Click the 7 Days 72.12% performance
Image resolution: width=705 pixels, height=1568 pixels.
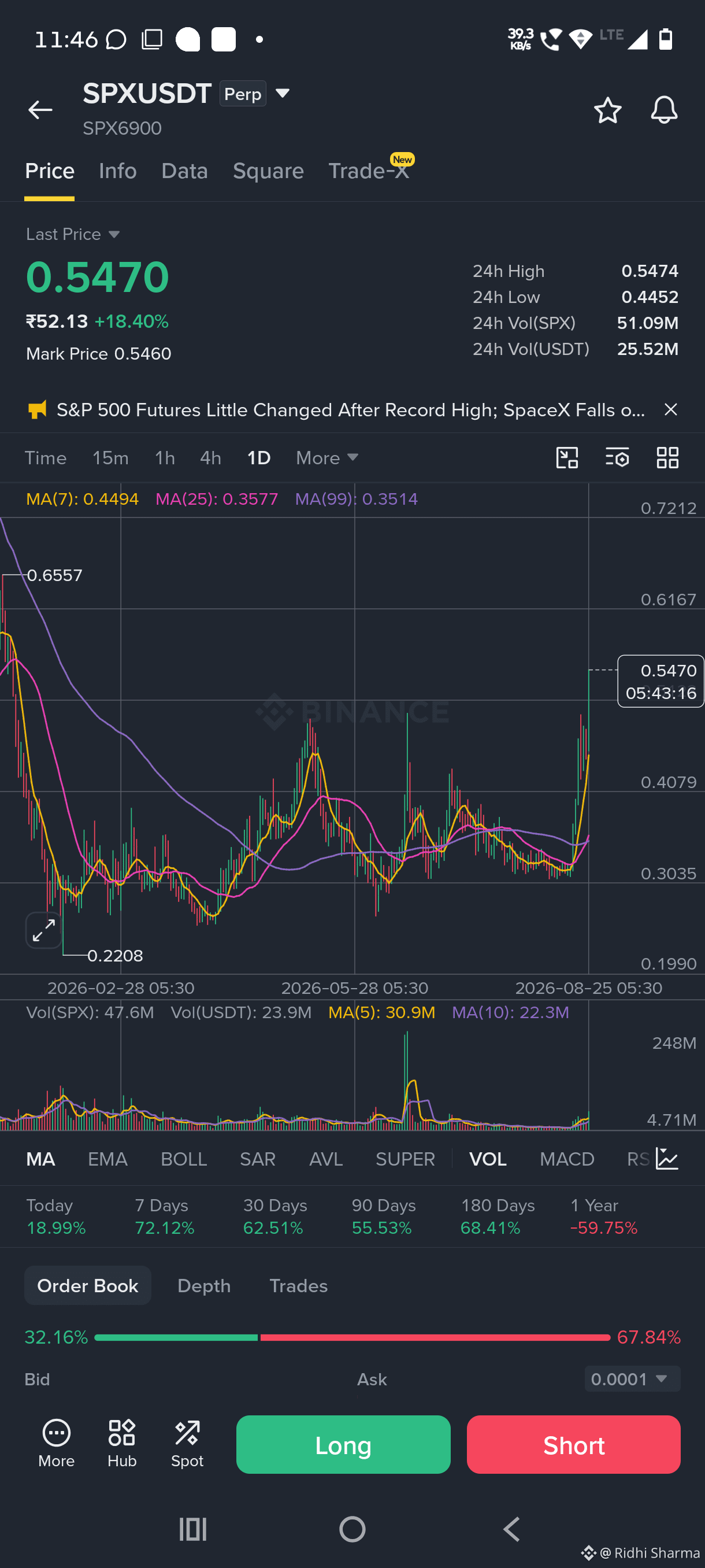164,1217
